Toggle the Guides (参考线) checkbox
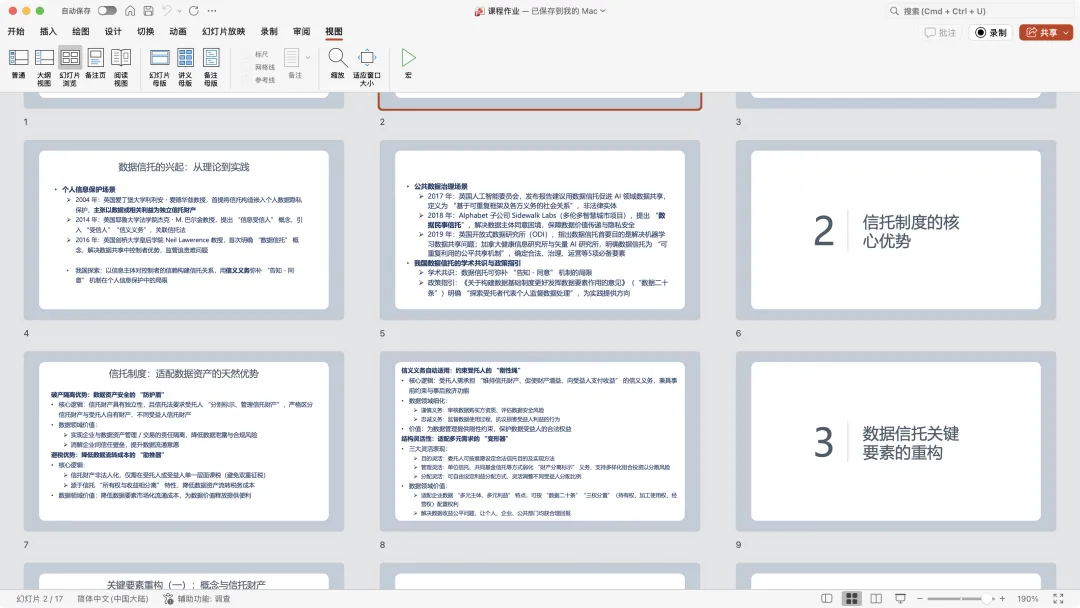Image resolution: width=1080 pixels, height=608 pixels. point(246,81)
